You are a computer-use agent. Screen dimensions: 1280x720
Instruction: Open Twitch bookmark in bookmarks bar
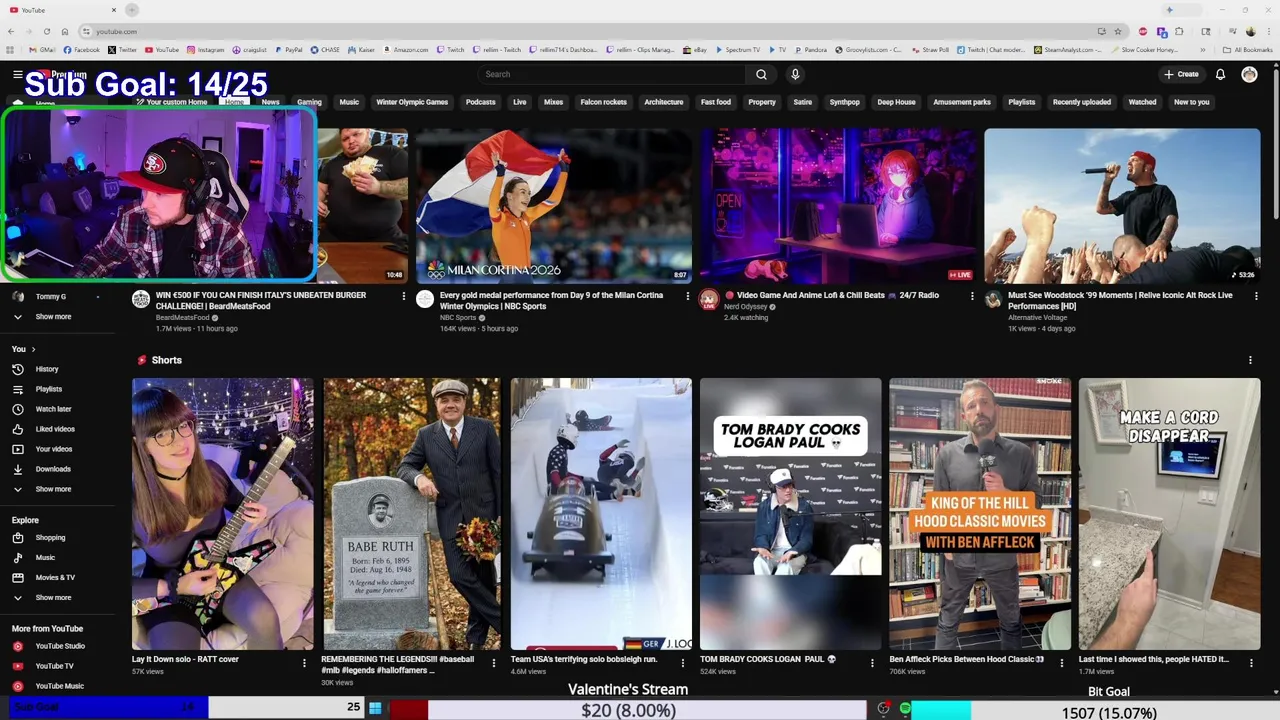(450, 49)
